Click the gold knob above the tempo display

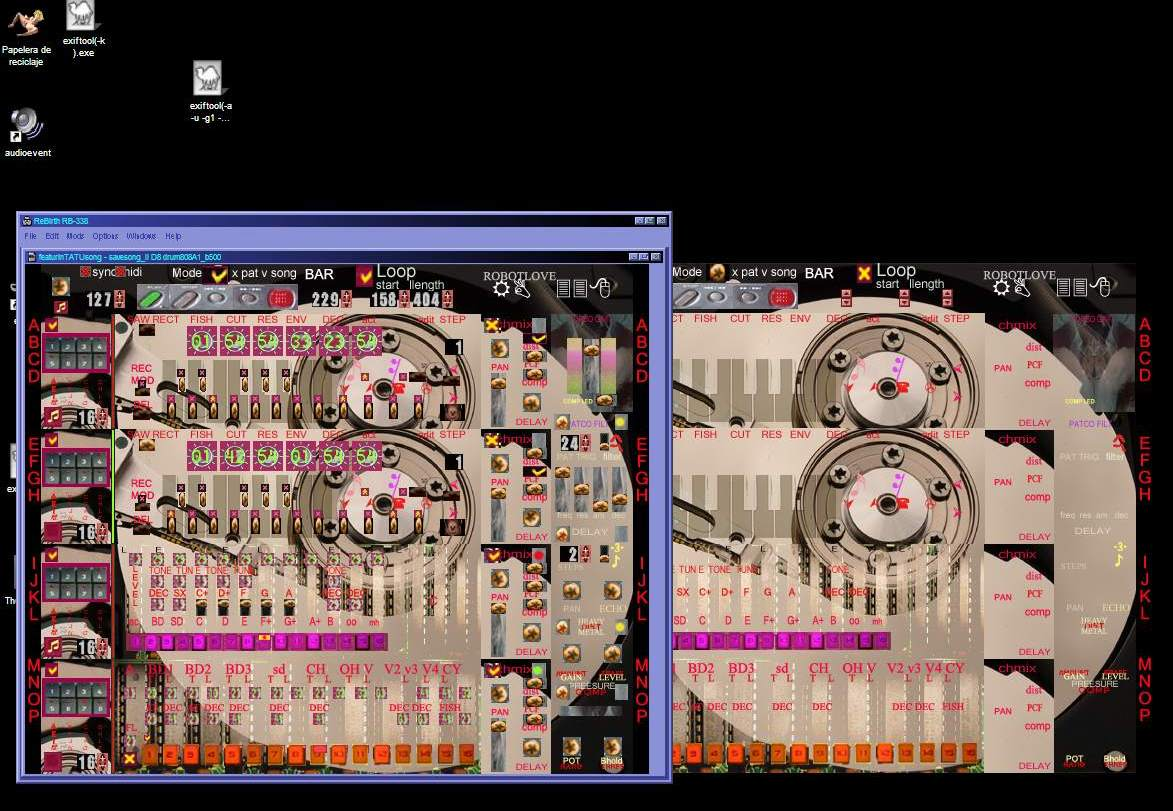61,286
